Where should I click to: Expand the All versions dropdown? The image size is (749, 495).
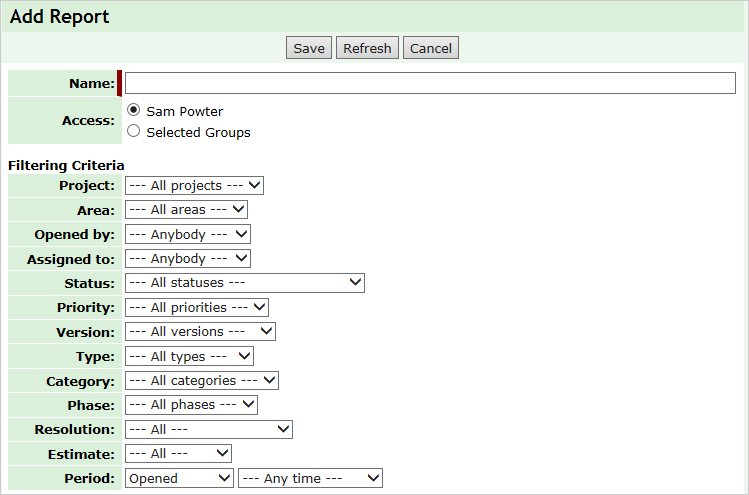pos(200,332)
